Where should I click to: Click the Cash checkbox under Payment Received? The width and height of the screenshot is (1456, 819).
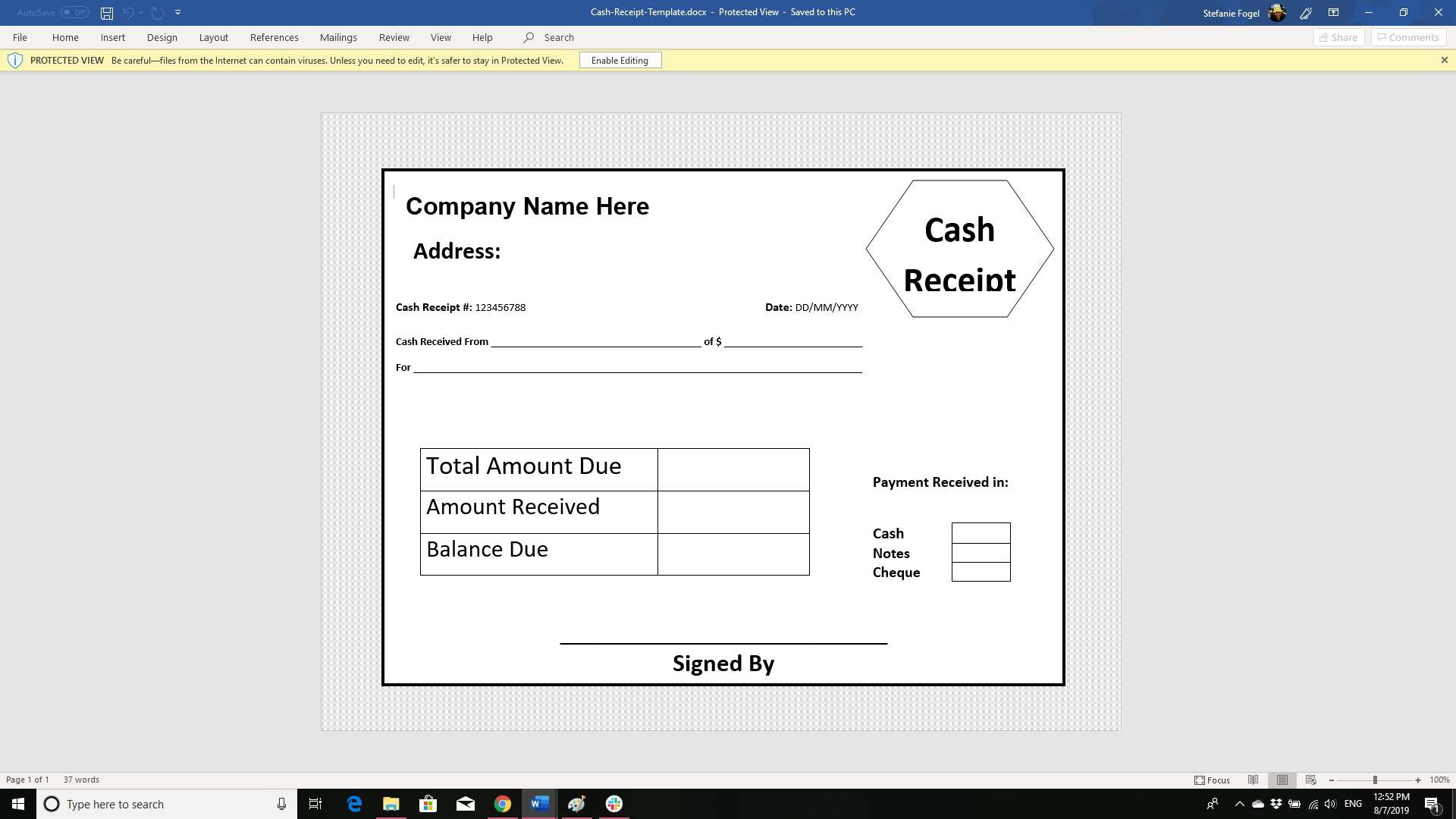click(x=980, y=532)
